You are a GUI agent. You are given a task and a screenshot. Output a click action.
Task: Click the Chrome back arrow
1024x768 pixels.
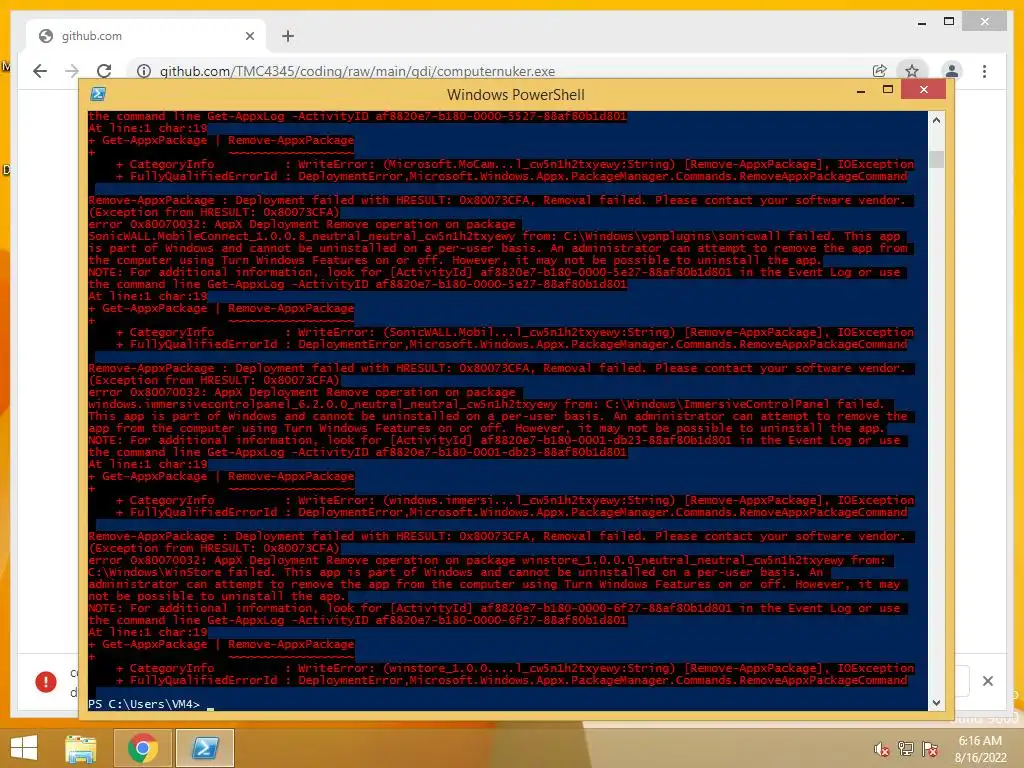tap(40, 71)
